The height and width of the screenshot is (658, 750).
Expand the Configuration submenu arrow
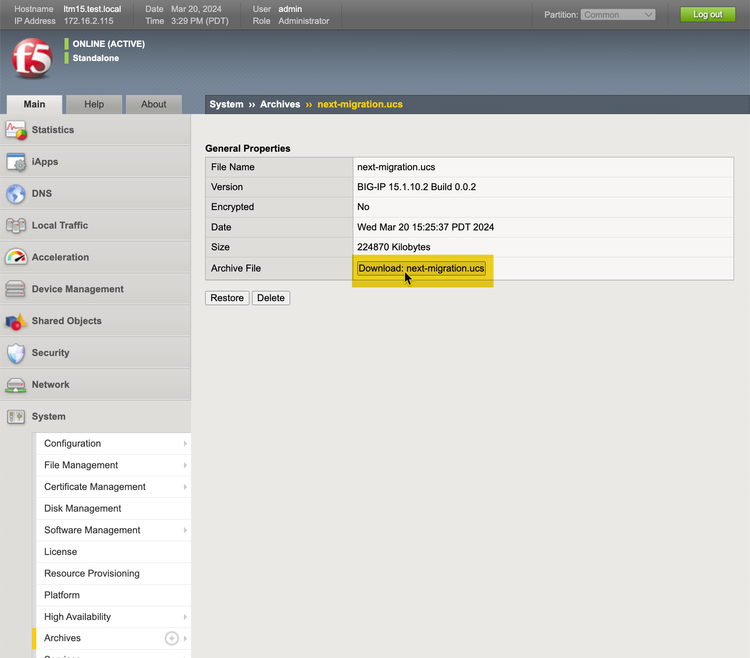point(185,444)
